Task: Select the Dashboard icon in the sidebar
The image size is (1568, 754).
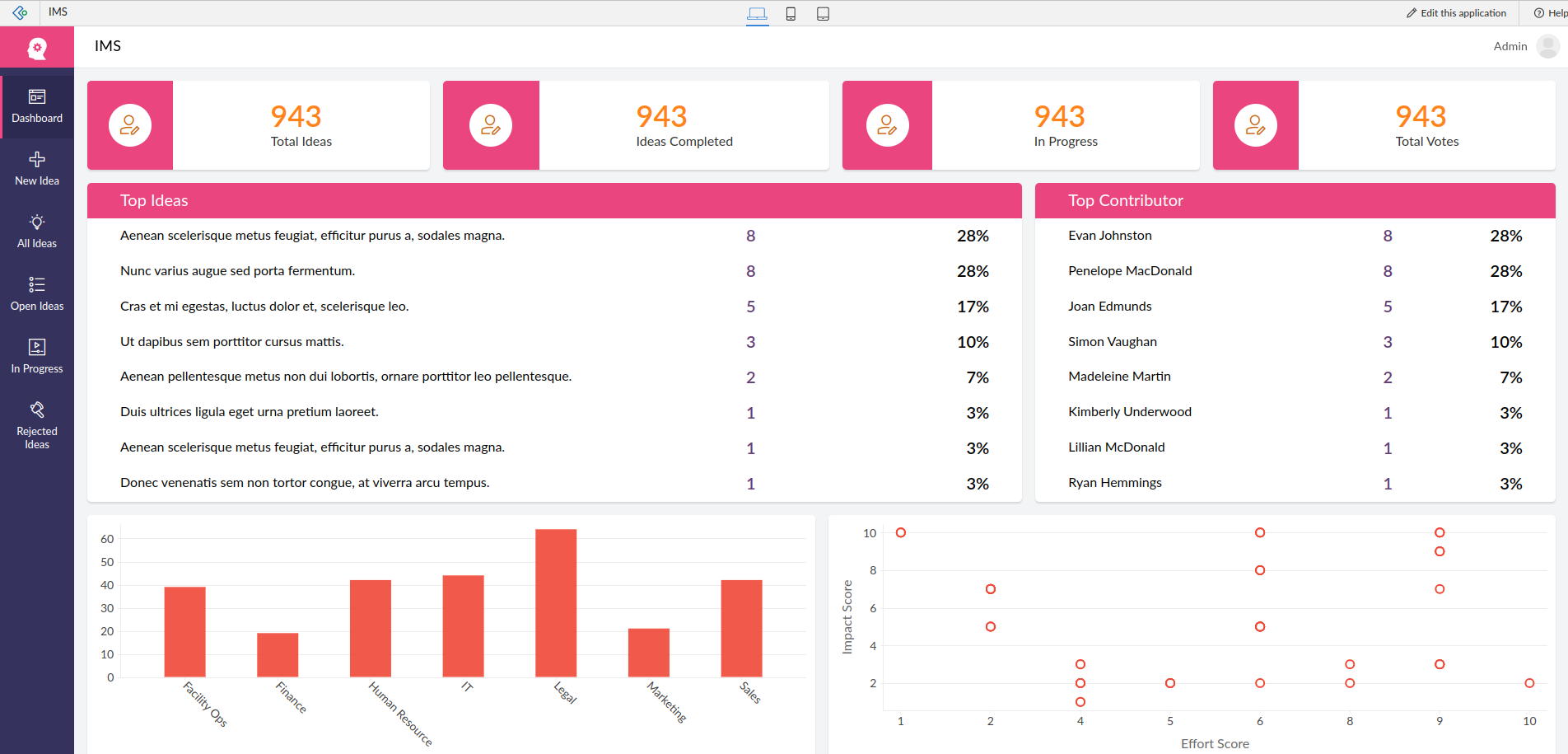Action: tap(37, 105)
